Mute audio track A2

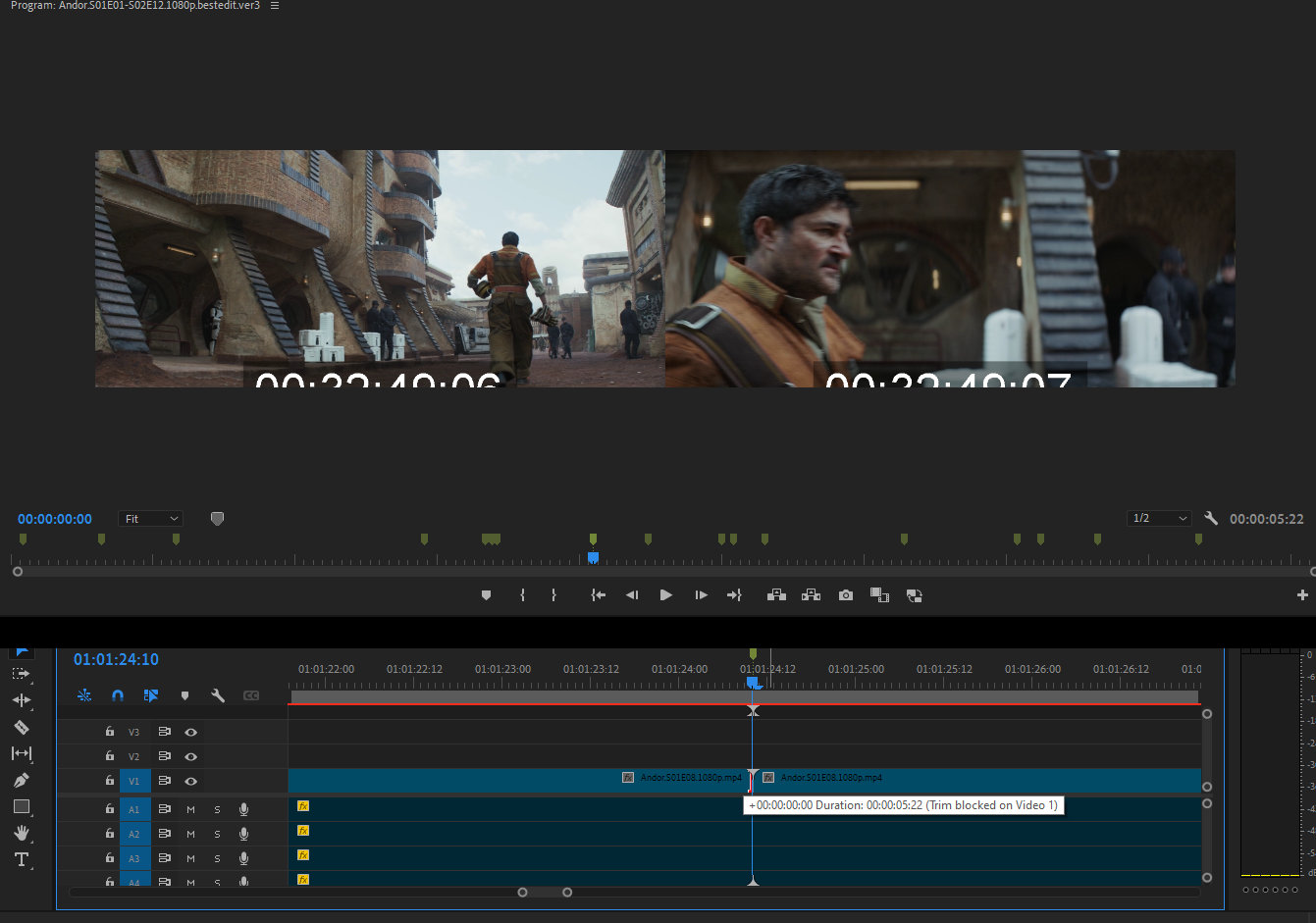(190, 834)
